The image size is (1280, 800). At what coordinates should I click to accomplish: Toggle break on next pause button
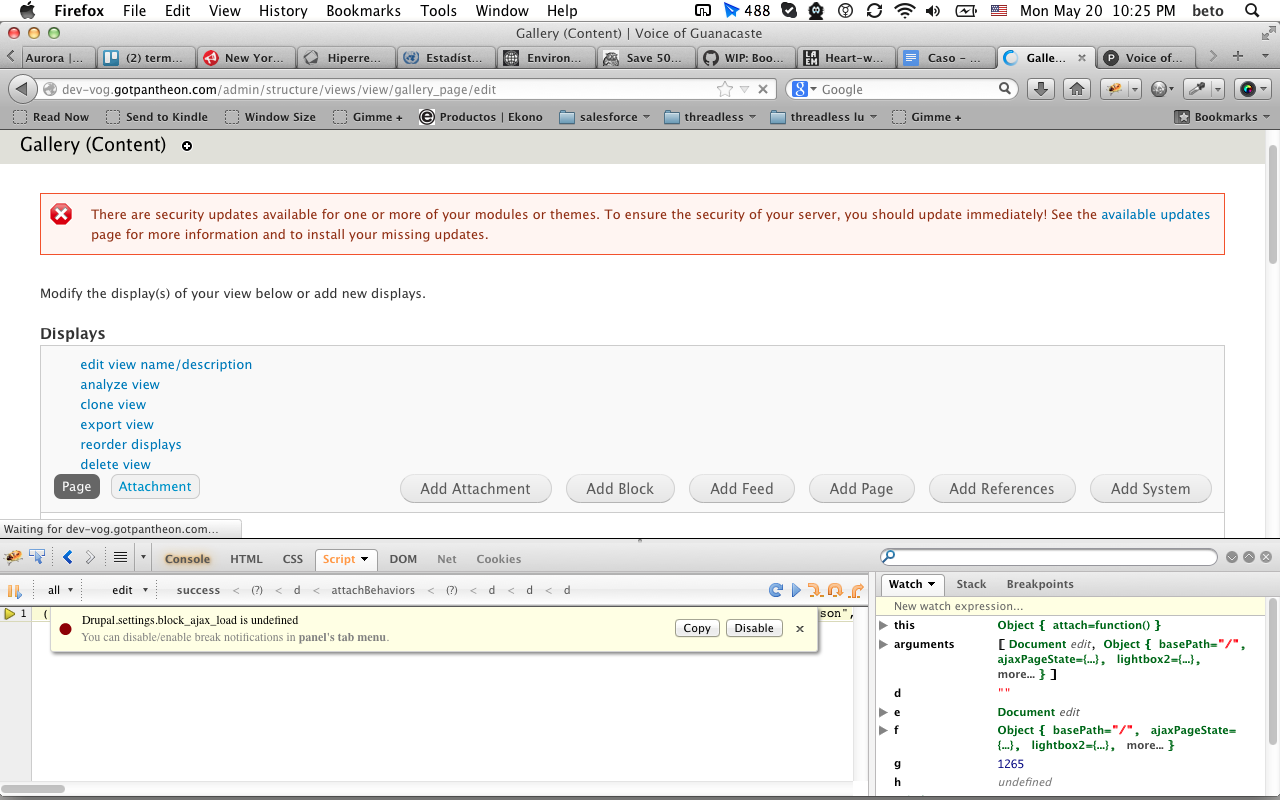click(x=14, y=590)
